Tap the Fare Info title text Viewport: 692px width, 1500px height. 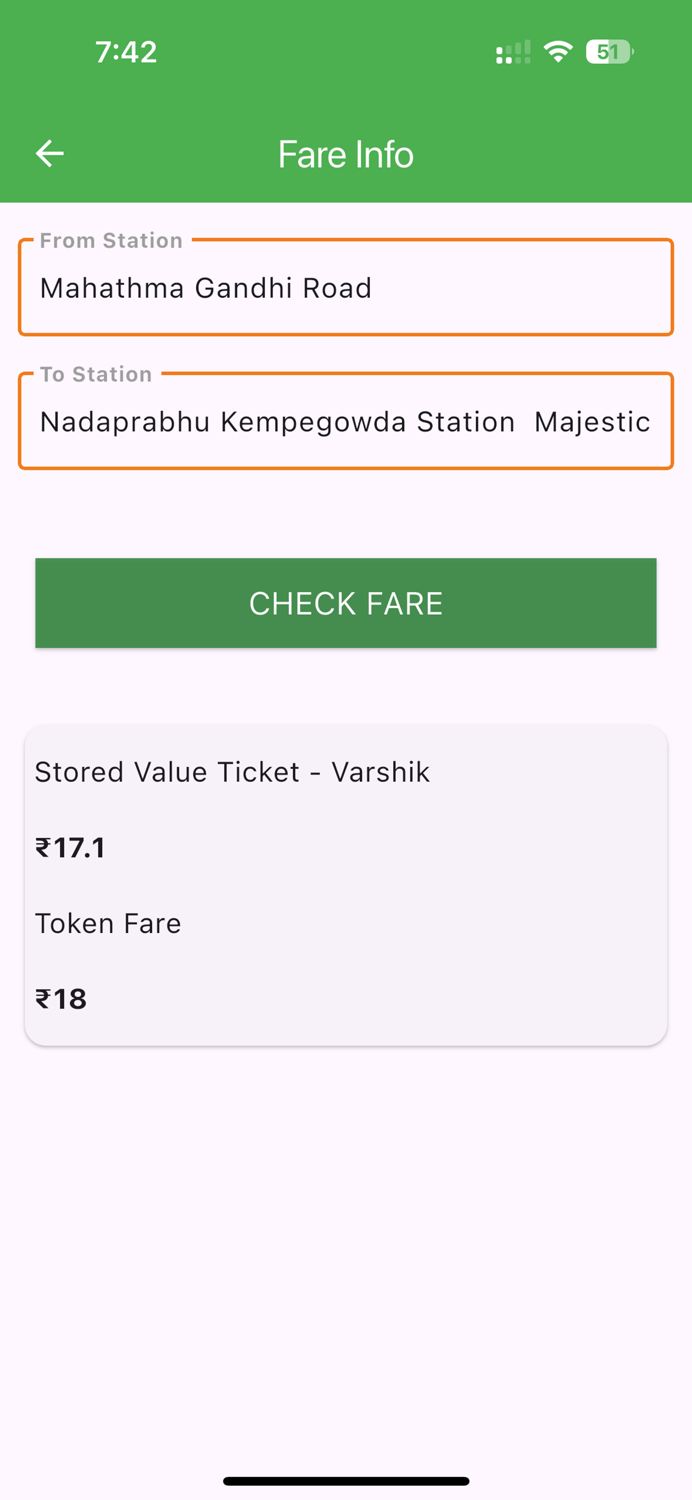click(346, 154)
